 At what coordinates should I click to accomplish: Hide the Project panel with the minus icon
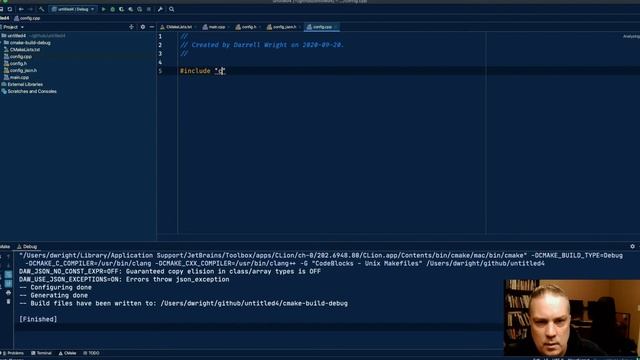click(x=152, y=27)
